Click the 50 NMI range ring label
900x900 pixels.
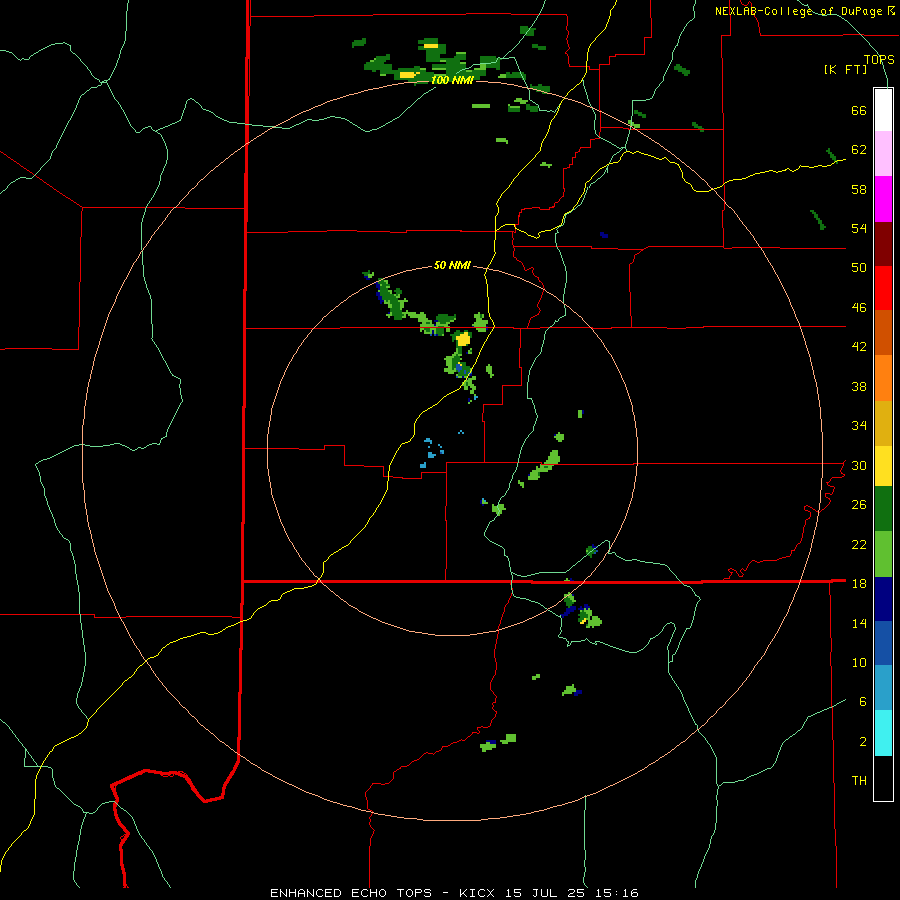click(452, 265)
